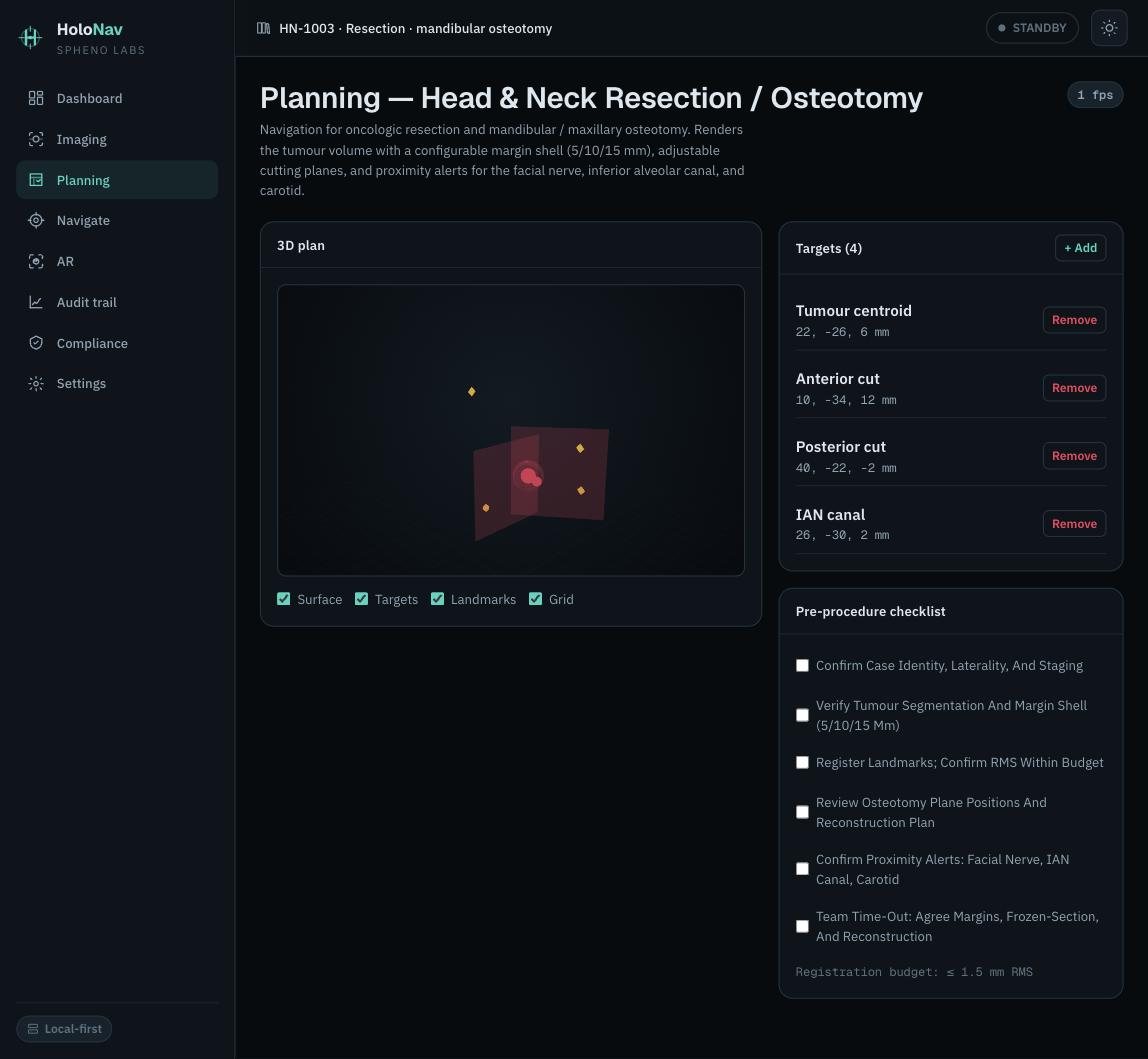Image resolution: width=1148 pixels, height=1059 pixels.
Task: Click the Settings gear icon
Action: click(36, 384)
